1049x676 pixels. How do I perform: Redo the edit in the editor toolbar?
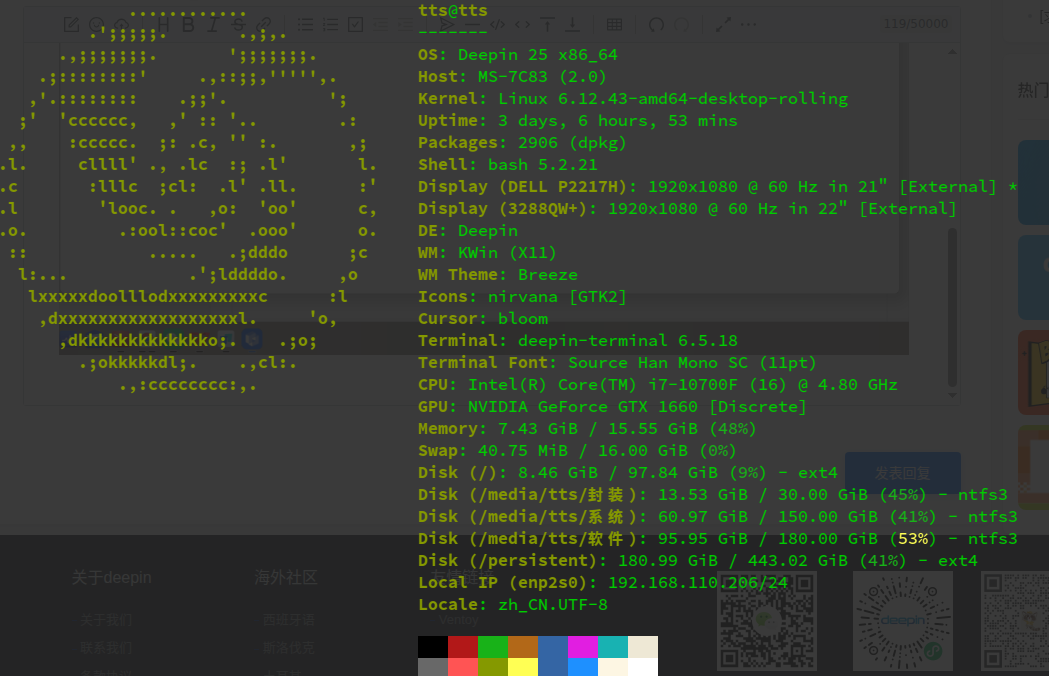tap(682, 25)
